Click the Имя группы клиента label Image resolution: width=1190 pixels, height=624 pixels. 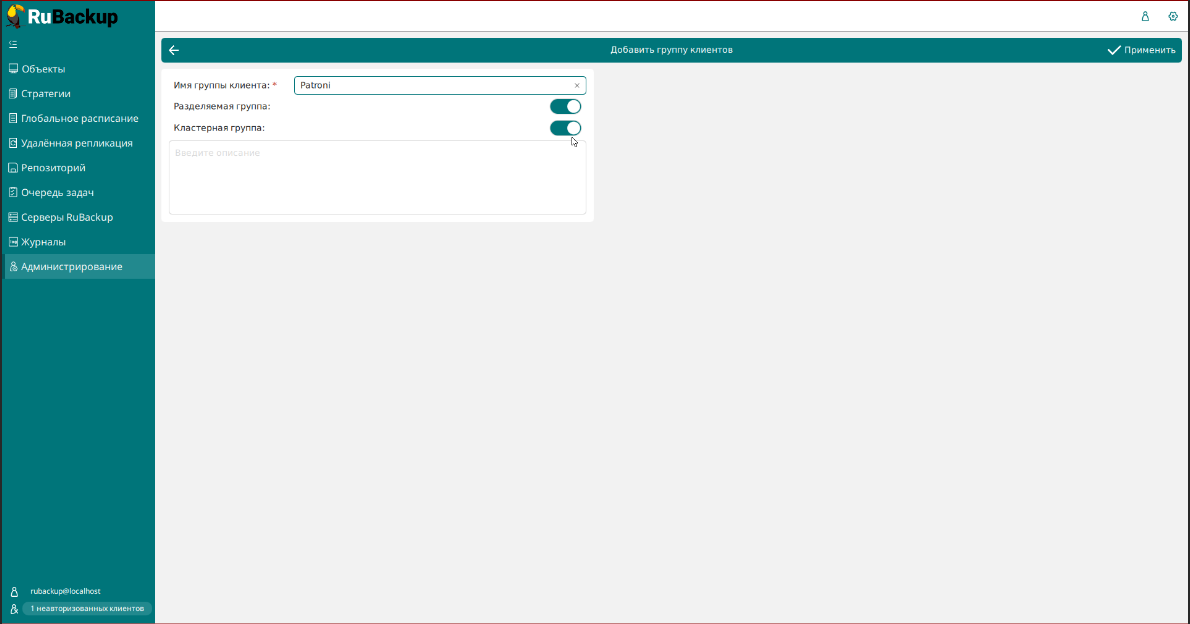(x=222, y=85)
